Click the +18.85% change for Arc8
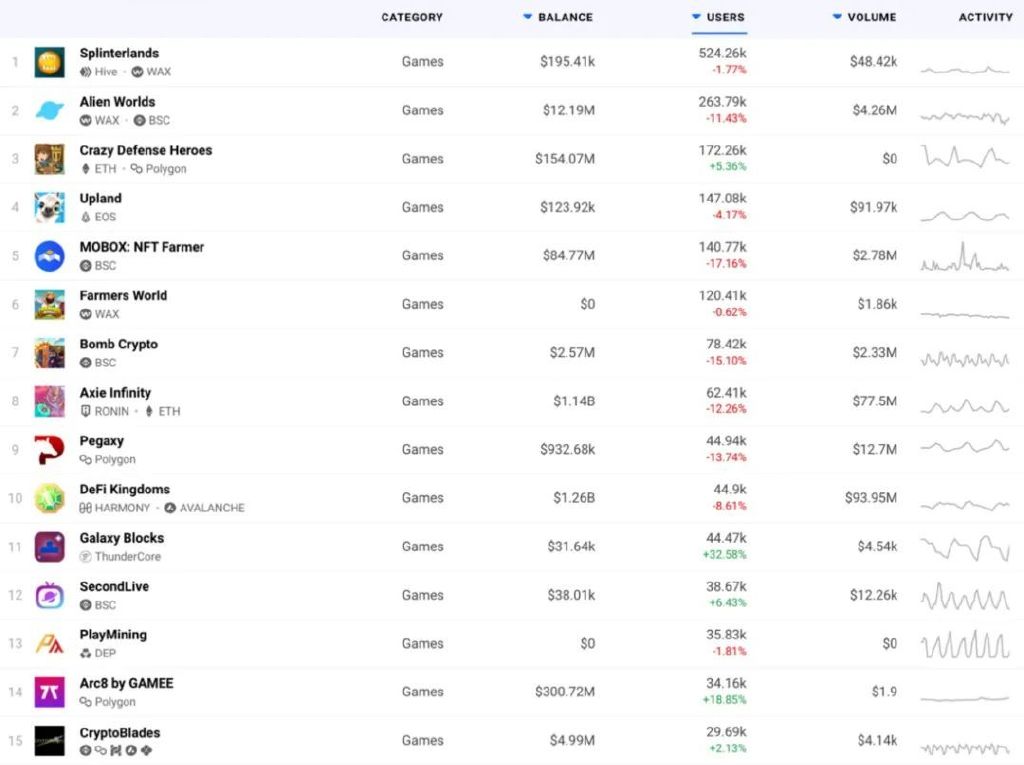The width and height of the screenshot is (1024, 765). (724, 700)
